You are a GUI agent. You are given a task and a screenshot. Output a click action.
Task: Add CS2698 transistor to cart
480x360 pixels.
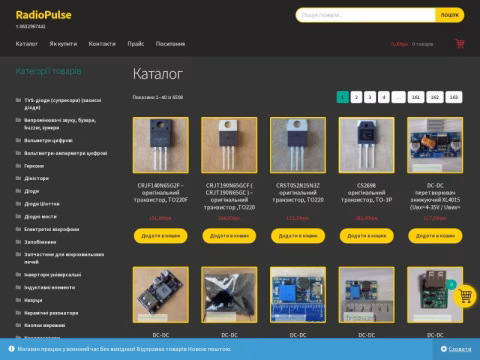tap(367, 236)
